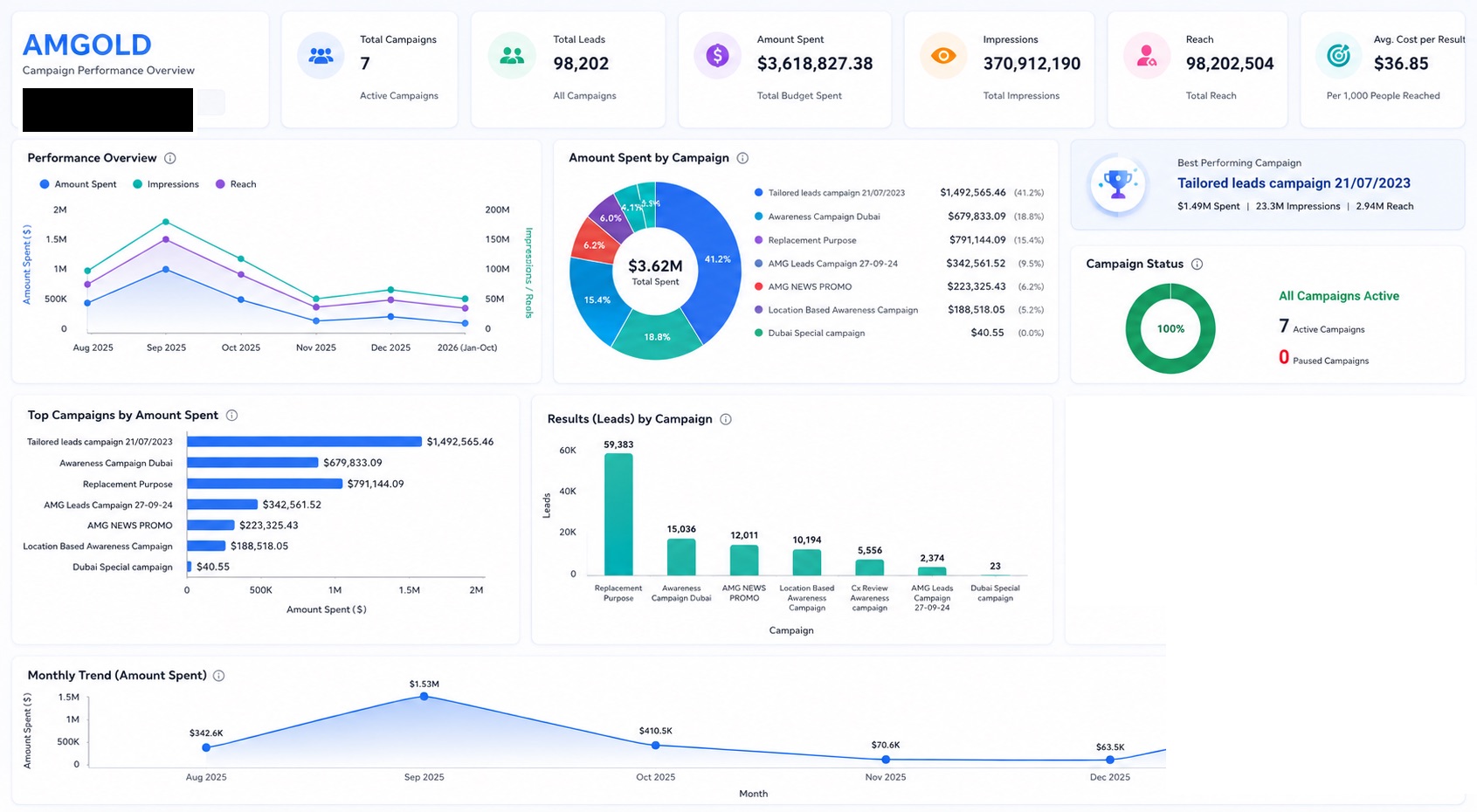Screen dimensions: 1477x812
Task: Click the Reach value 98,202,504
Action: pos(1230,64)
